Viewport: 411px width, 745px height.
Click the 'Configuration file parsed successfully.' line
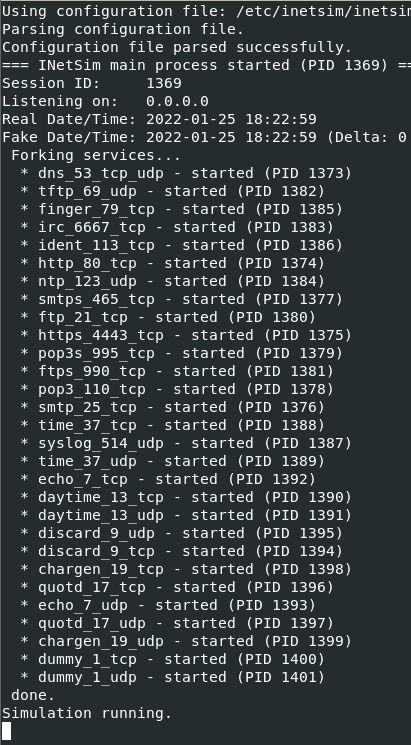click(x=177, y=47)
